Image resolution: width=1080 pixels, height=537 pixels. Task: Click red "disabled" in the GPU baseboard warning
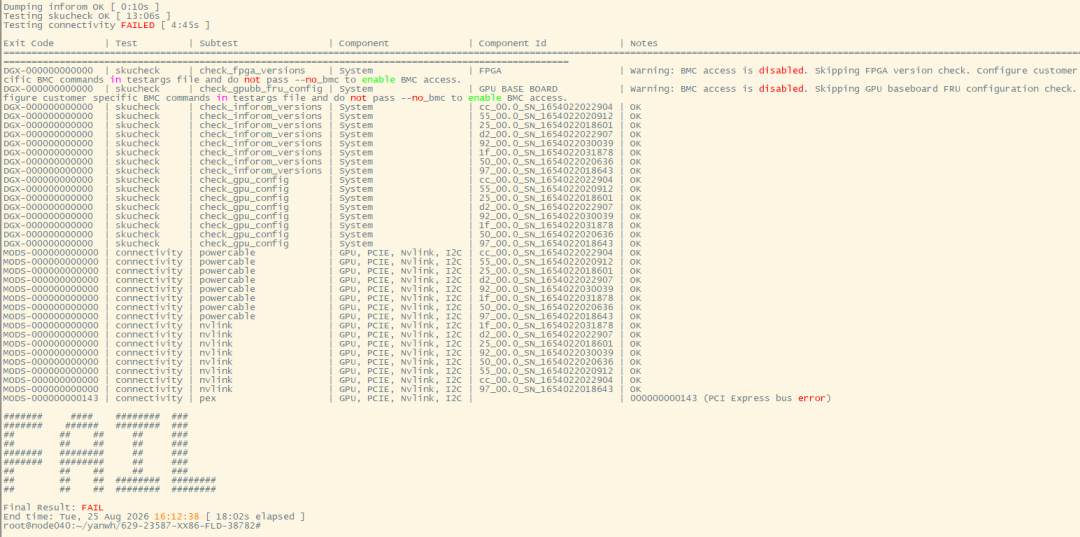[x=782, y=89]
